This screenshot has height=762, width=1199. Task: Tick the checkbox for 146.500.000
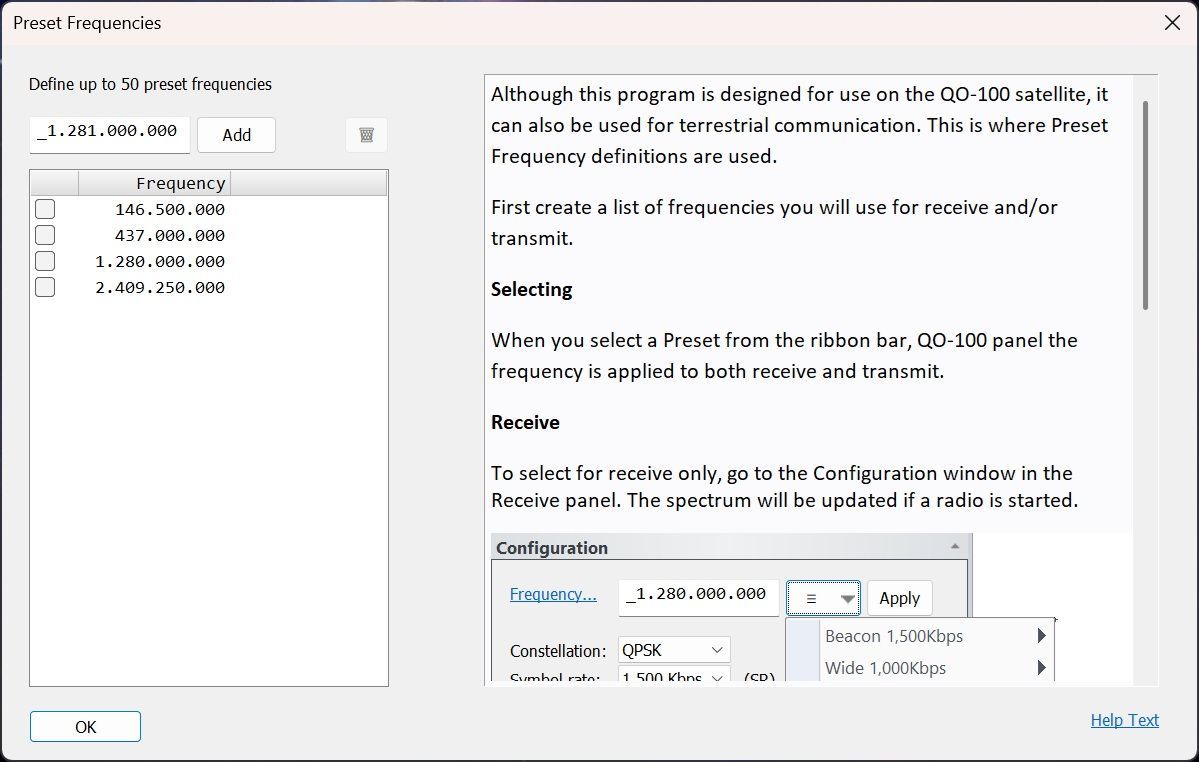(x=45, y=209)
